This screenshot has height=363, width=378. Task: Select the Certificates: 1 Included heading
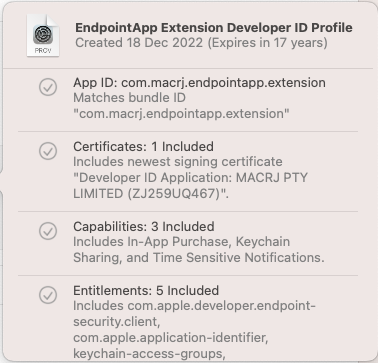pos(143,146)
